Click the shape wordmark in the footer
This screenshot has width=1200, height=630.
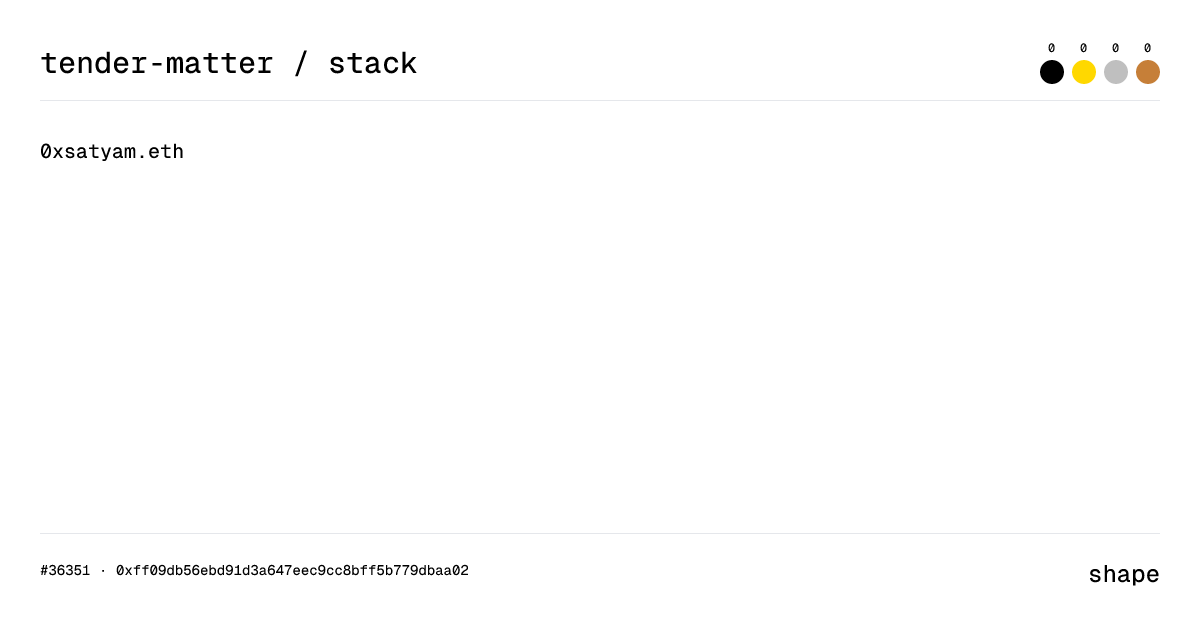(x=1124, y=574)
